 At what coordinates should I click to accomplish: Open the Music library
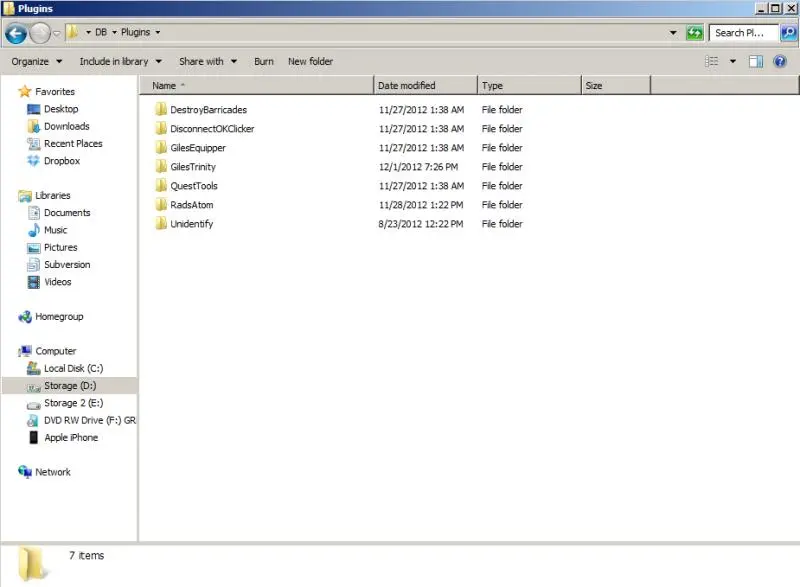(x=55, y=231)
